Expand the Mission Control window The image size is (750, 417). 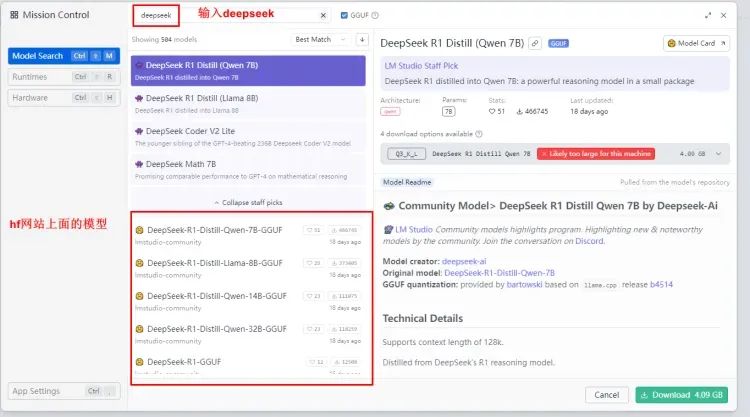coord(708,15)
